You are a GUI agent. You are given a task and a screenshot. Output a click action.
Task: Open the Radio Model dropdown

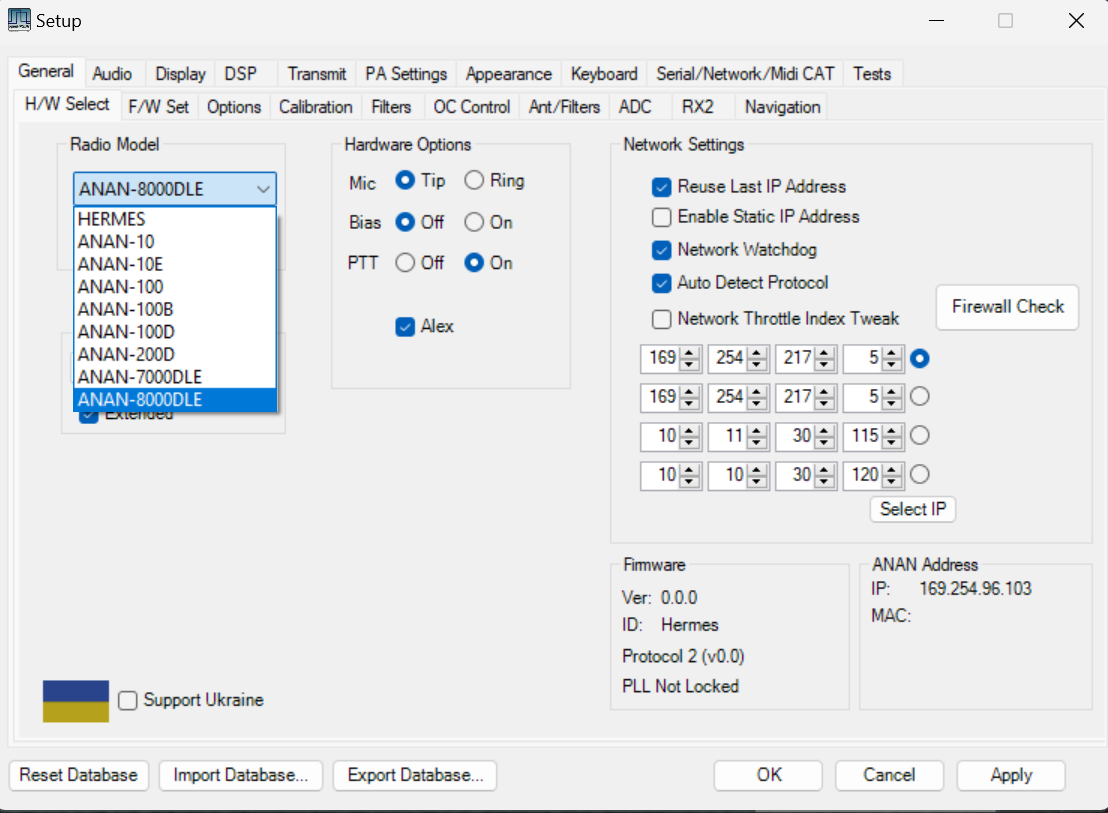tap(262, 188)
